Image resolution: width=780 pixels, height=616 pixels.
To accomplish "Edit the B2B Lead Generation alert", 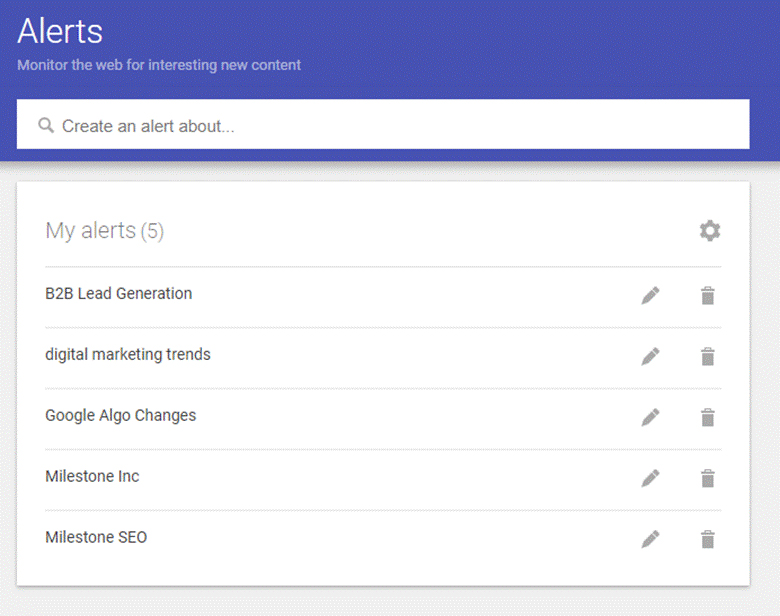I will [651, 295].
